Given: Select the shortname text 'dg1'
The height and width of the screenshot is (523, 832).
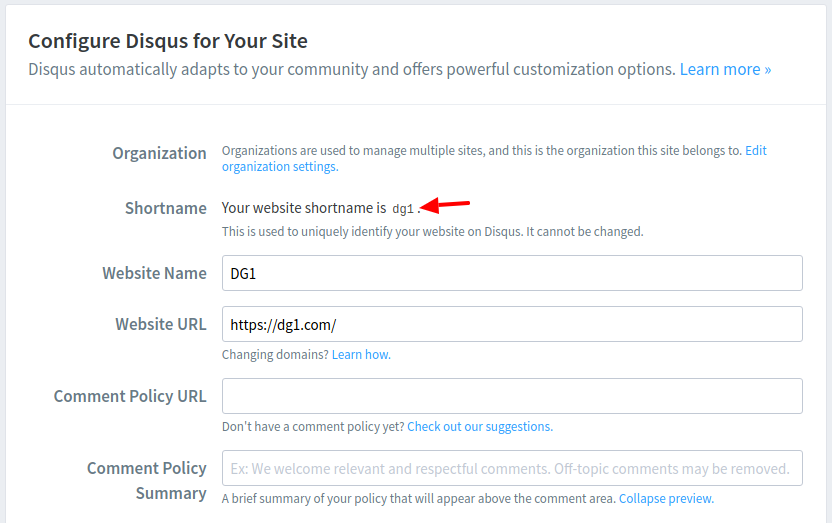Looking at the screenshot, I should pyautogui.click(x=403, y=208).
